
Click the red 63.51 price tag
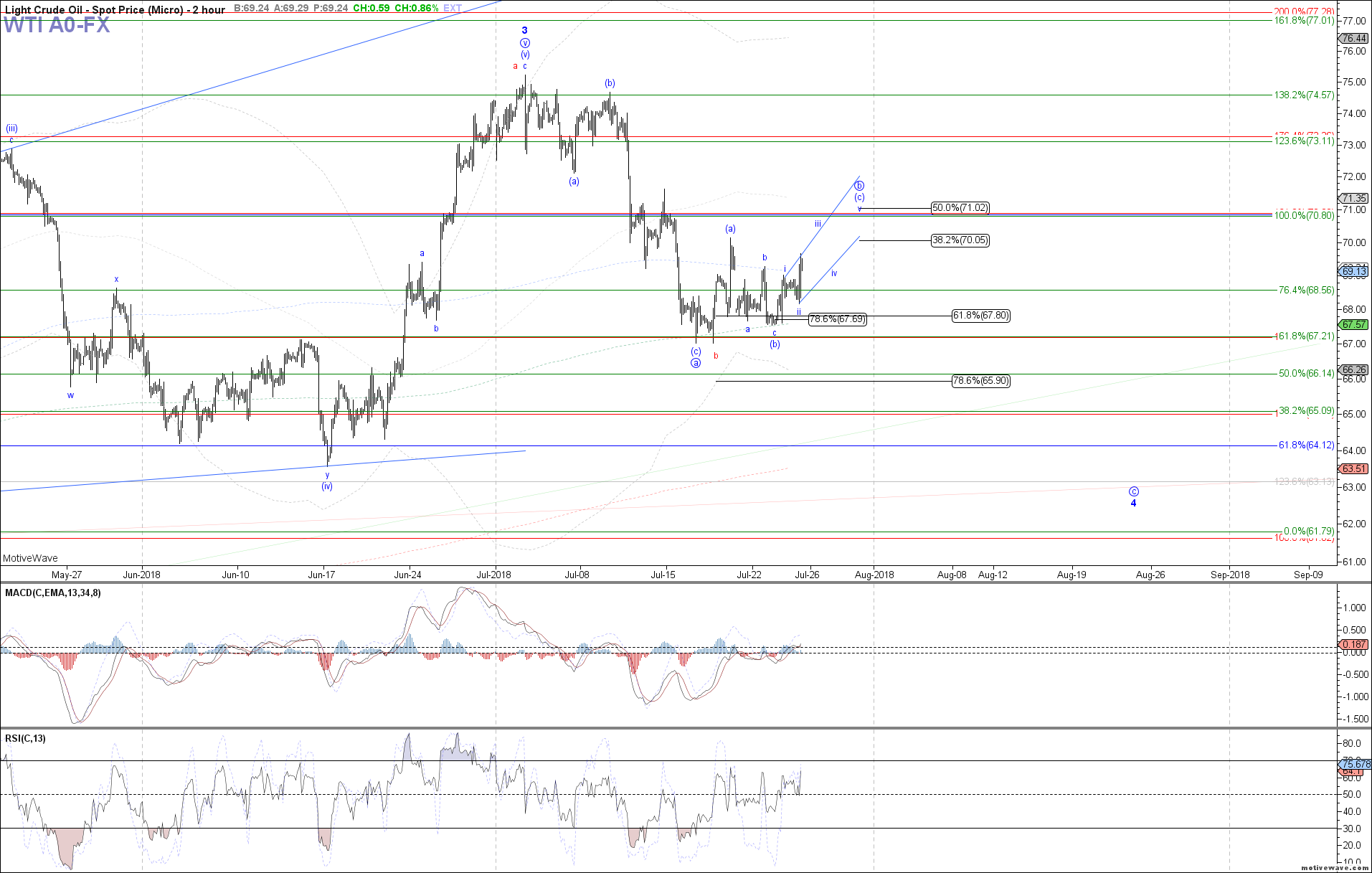click(1353, 468)
